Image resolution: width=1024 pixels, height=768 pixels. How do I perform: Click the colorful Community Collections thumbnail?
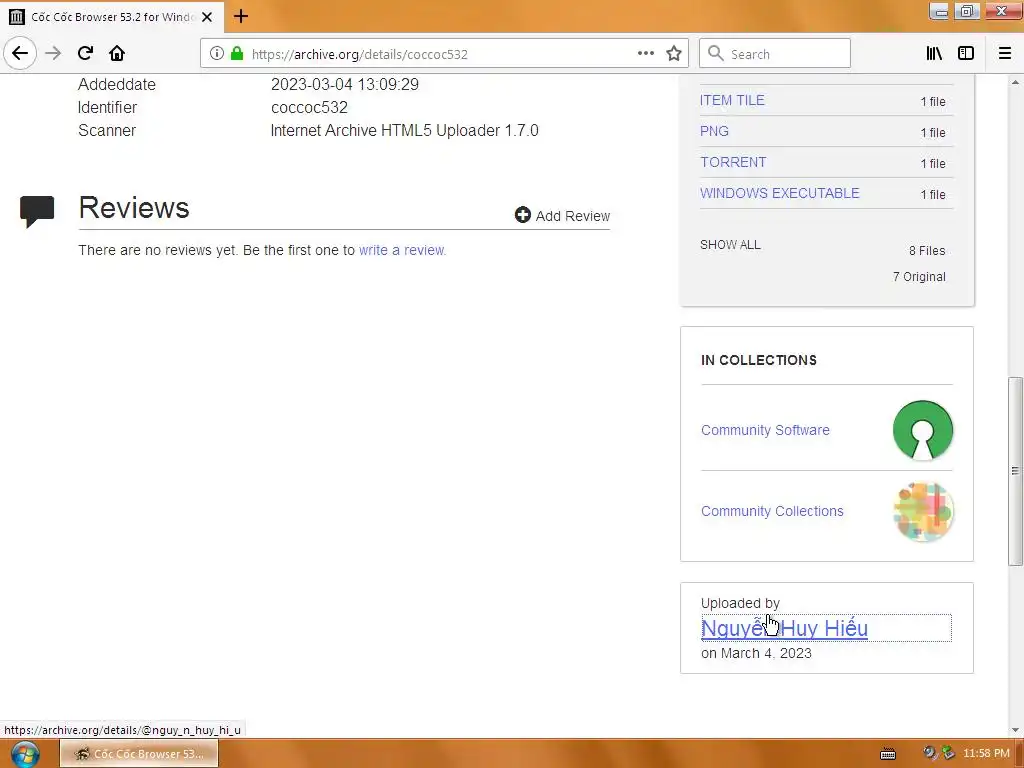(x=923, y=511)
